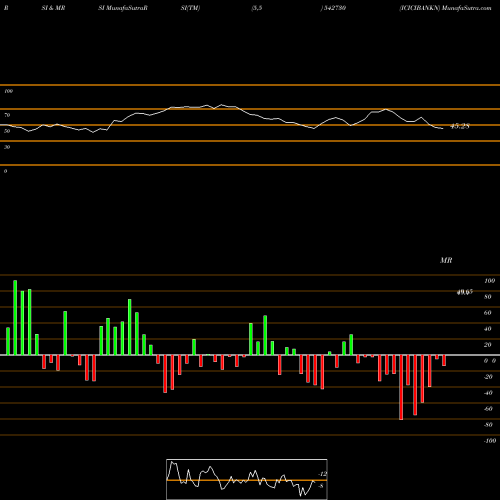Screen dimensions: 500x500
Task: Click the "20" label on the MR axis
Action: click(488, 345)
